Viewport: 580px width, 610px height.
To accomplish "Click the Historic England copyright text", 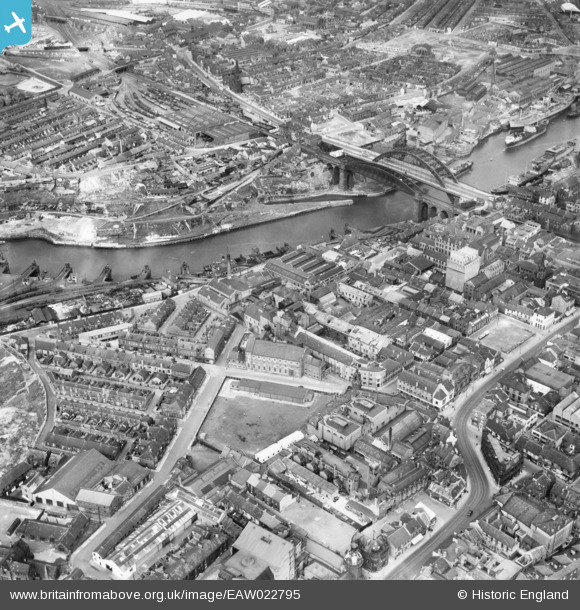I will (513, 595).
